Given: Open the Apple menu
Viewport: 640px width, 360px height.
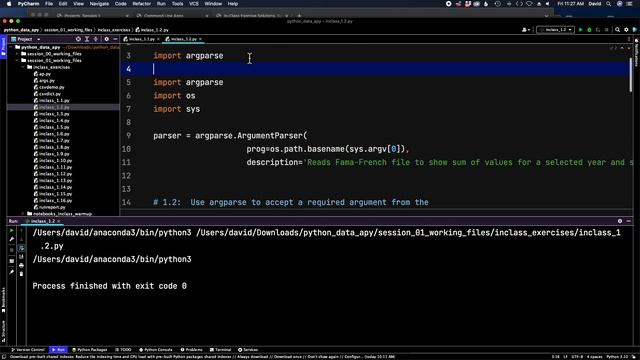Looking at the screenshot, I should click(x=9, y=4).
